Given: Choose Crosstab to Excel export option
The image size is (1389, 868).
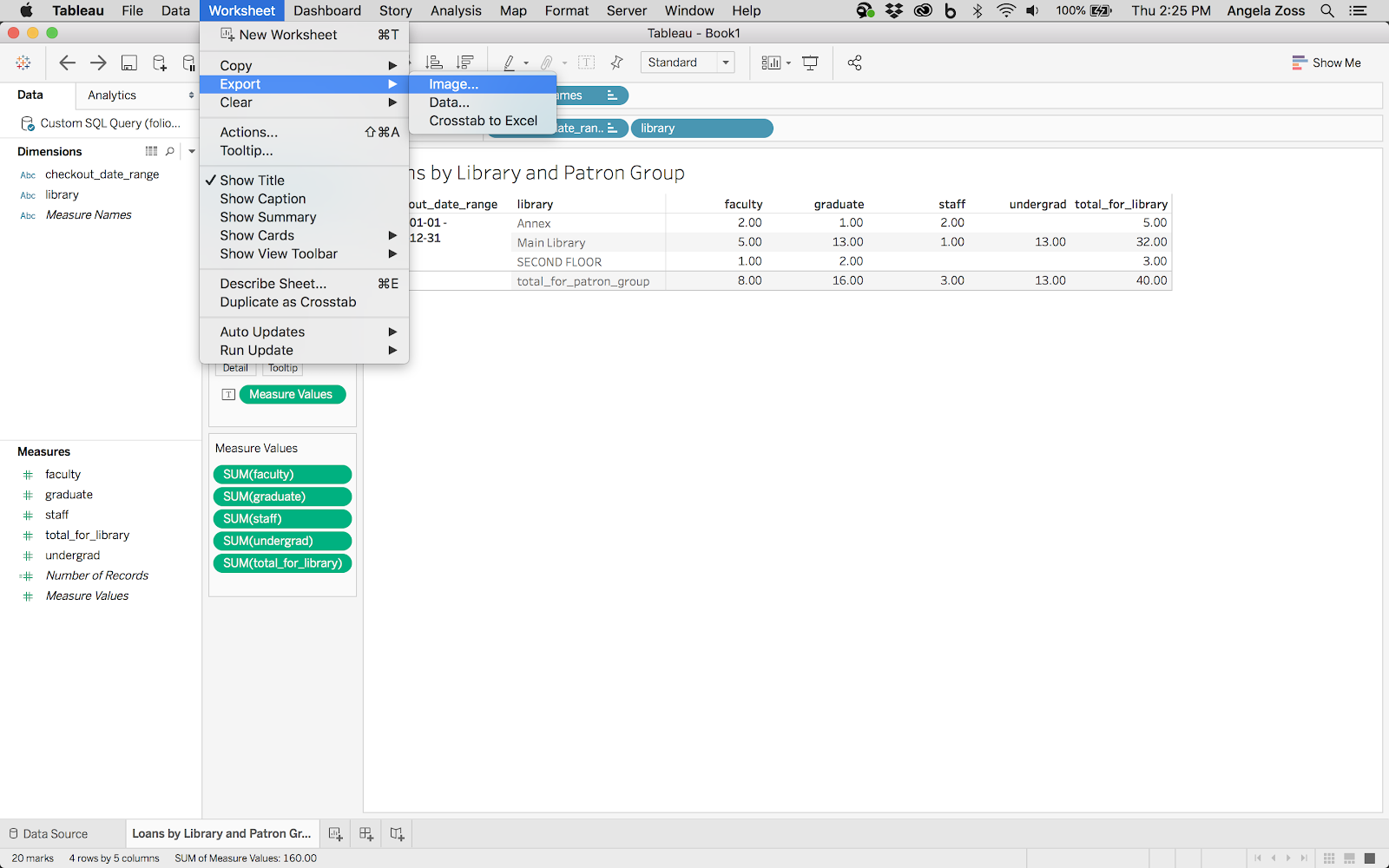Looking at the screenshot, I should click(x=482, y=121).
